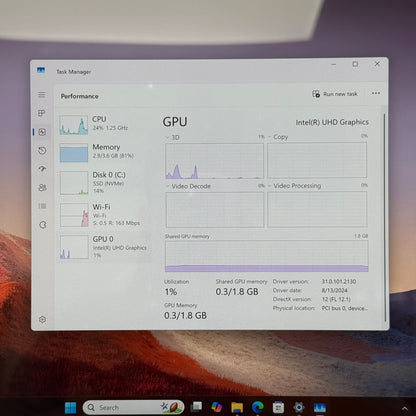Open the App history page icon

42,151
